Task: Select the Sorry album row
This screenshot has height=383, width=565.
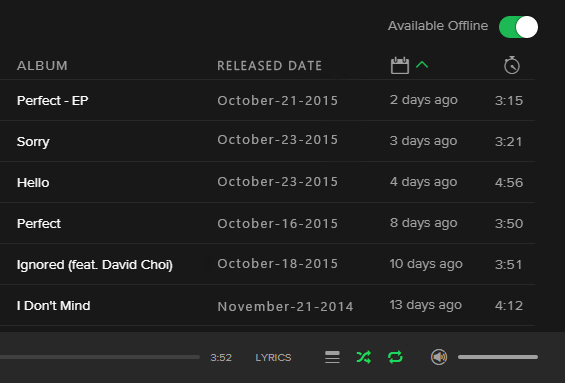Action: click(x=267, y=141)
